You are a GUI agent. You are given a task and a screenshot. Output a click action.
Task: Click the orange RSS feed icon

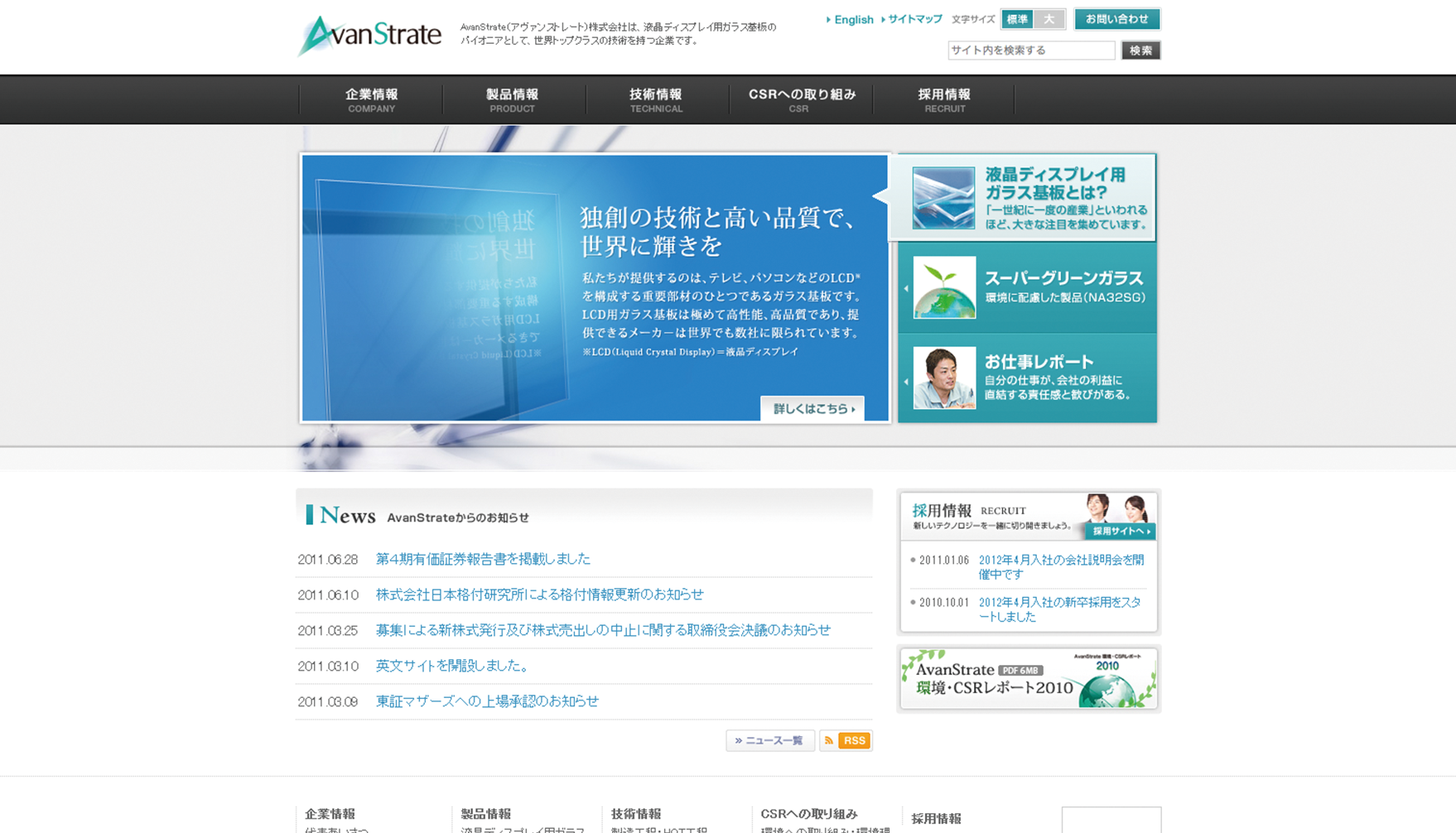click(846, 740)
